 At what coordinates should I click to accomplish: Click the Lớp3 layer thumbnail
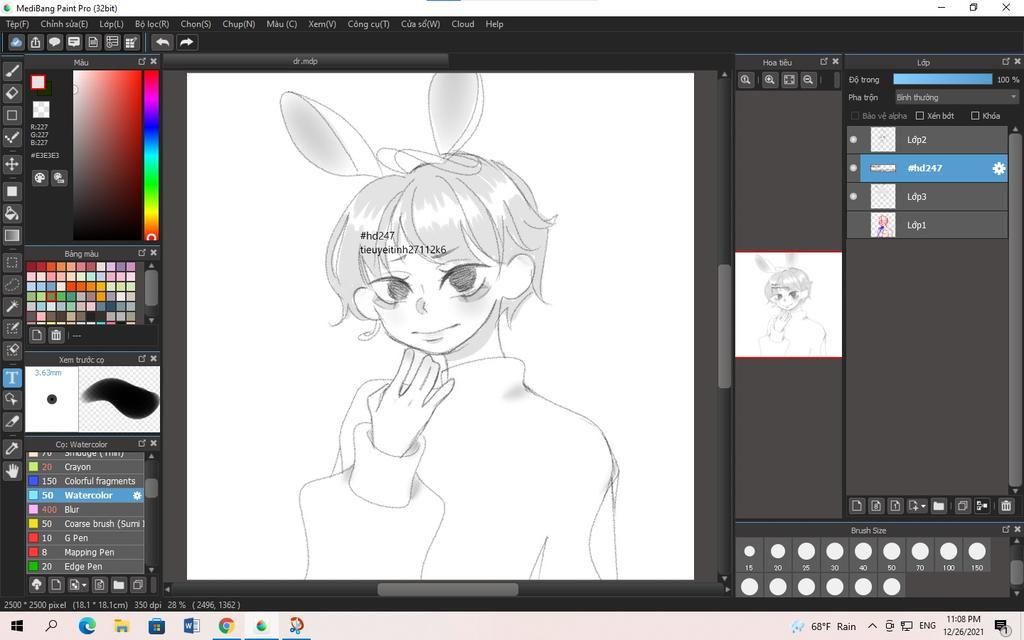pyautogui.click(x=883, y=197)
